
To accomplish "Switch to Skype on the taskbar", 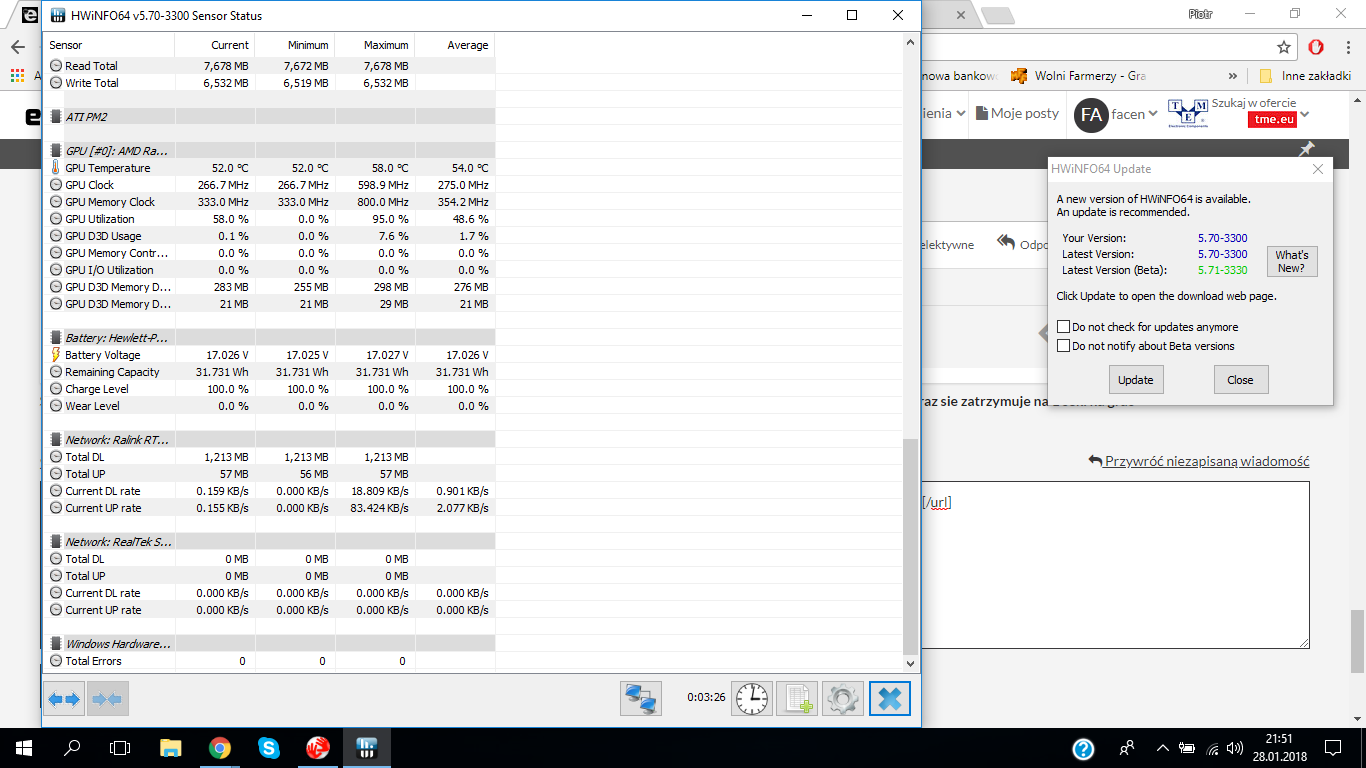I will (x=269, y=747).
